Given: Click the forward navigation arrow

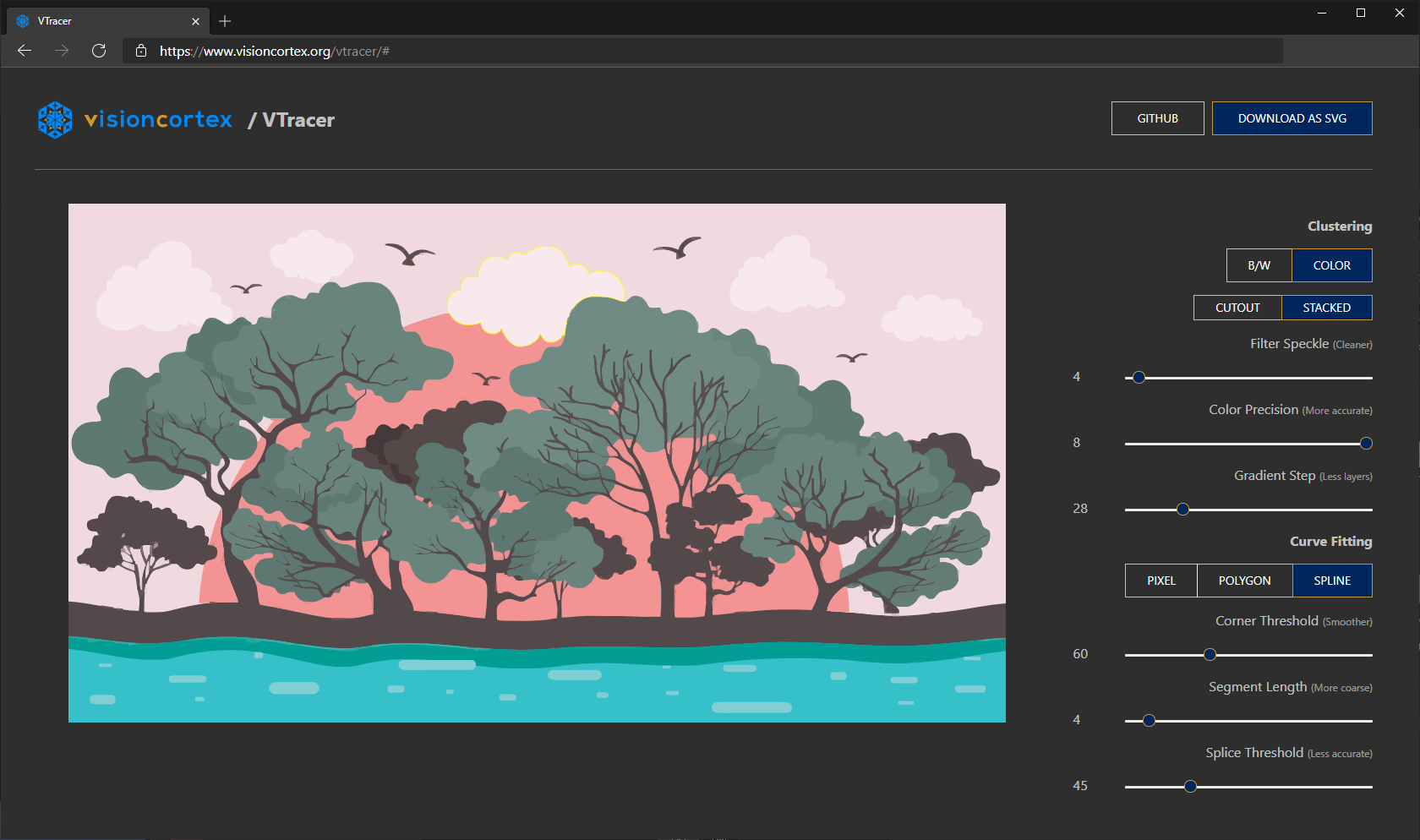Looking at the screenshot, I should point(61,51).
